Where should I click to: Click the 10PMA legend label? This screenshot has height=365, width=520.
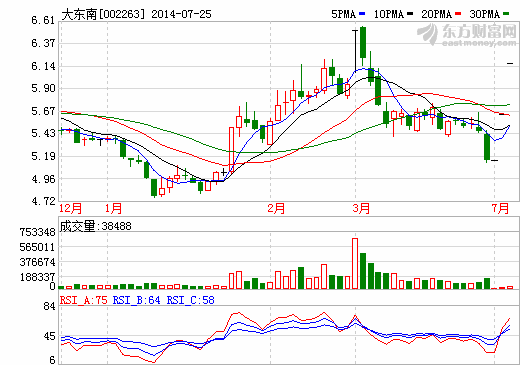pyautogui.click(x=389, y=14)
